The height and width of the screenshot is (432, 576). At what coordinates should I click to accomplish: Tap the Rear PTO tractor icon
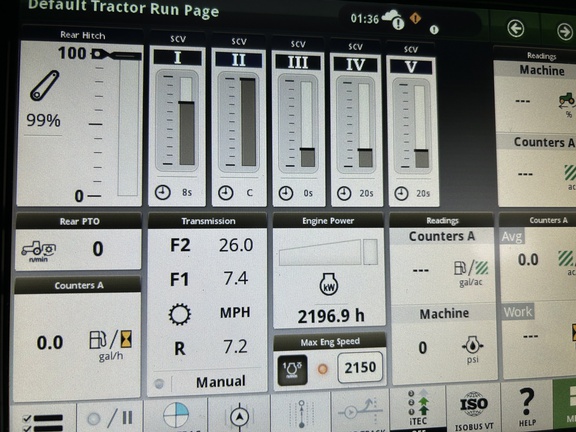click(x=39, y=251)
